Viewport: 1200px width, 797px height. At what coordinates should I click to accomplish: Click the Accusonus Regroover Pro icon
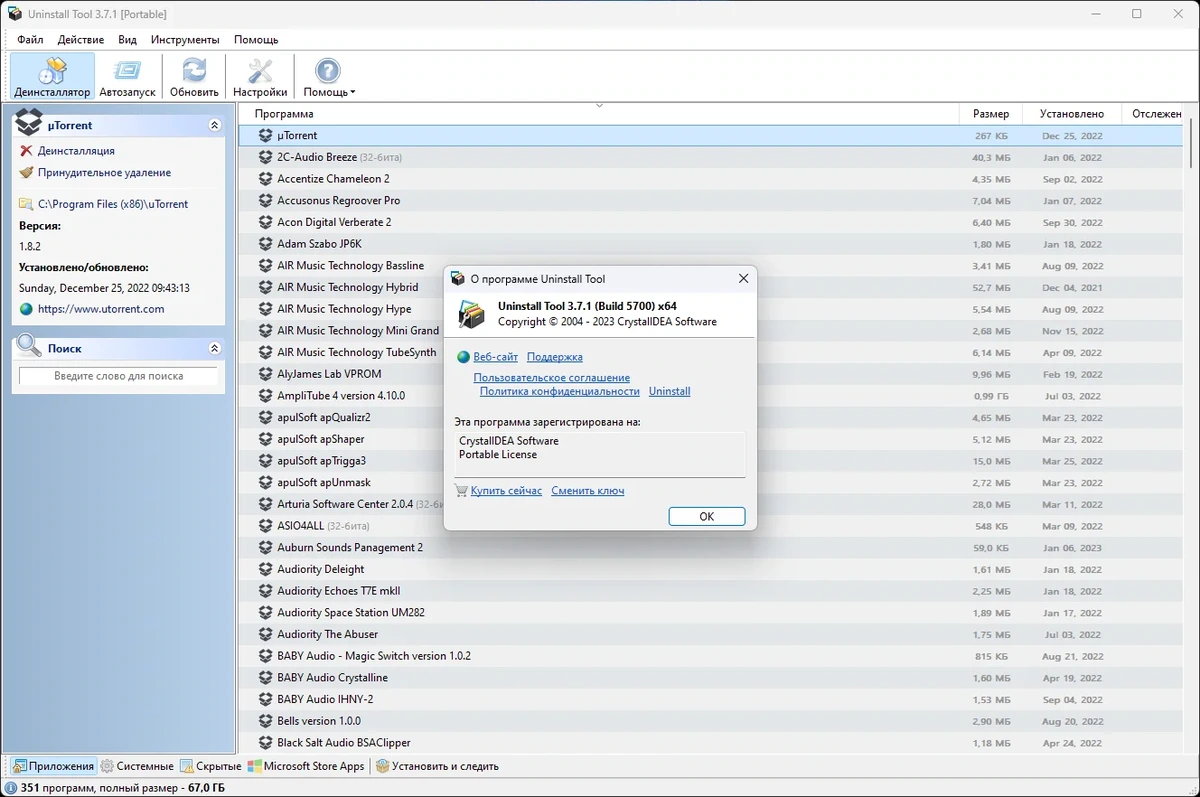click(265, 200)
